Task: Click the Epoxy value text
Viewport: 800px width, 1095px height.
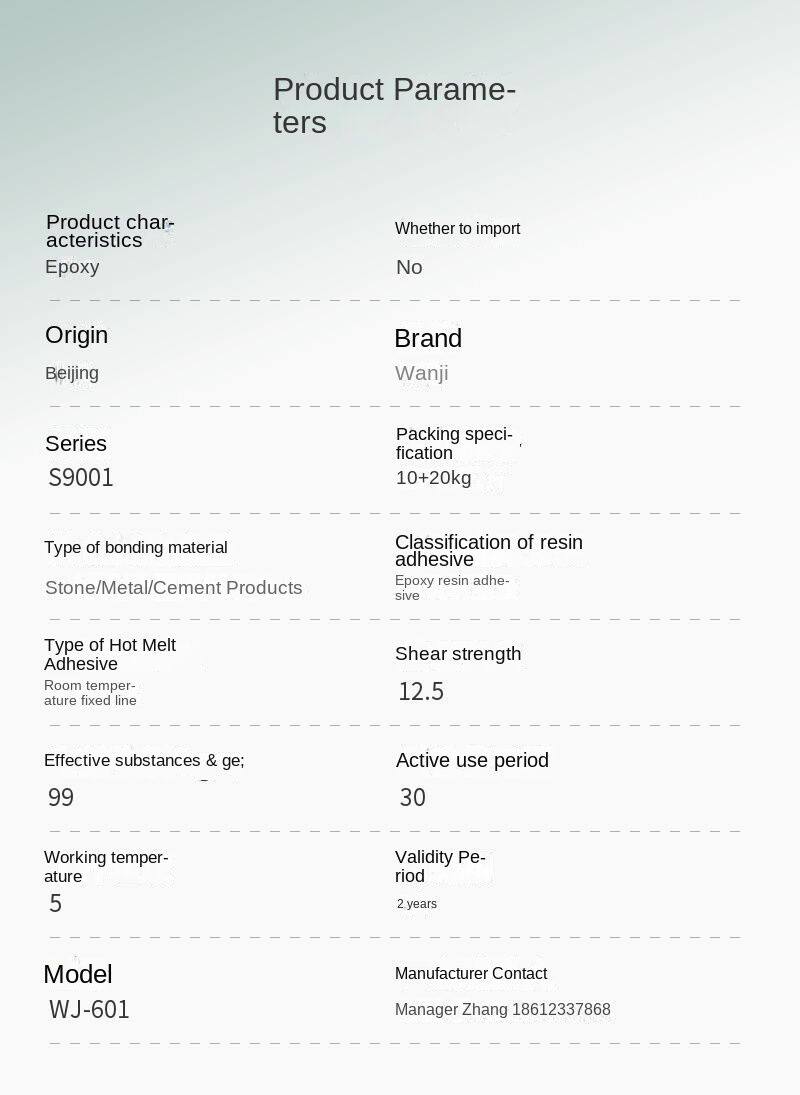Action: point(72,267)
